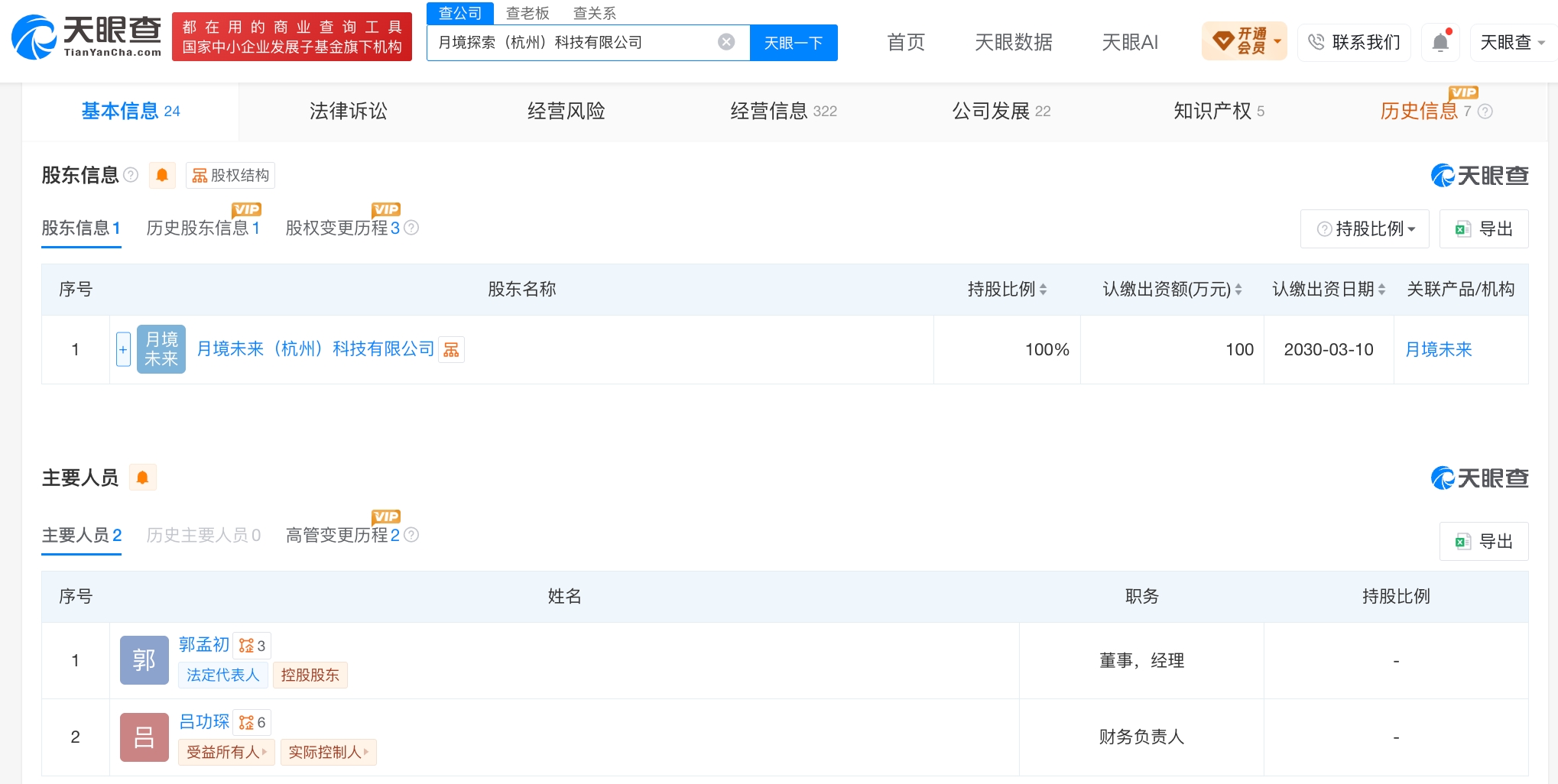This screenshot has height=784, width=1558.
Task: Switch to 法律诉讼 tab
Action: point(349,112)
